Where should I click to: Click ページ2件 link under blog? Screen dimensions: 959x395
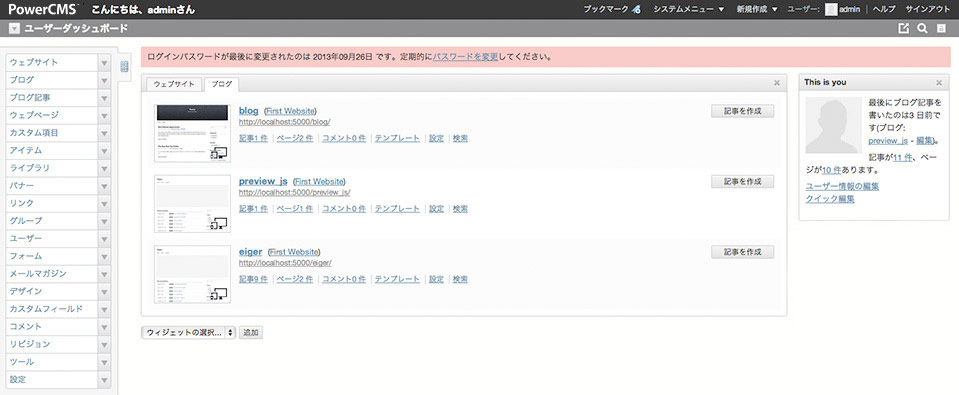pyautogui.click(x=295, y=138)
